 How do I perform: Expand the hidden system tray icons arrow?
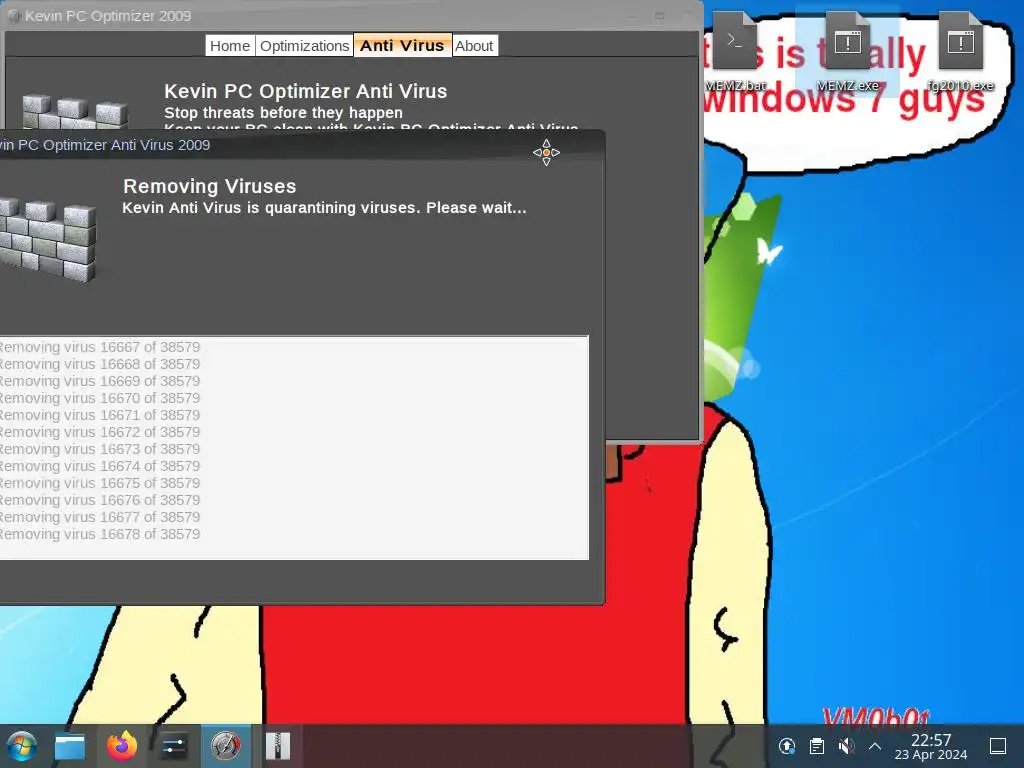pos(875,746)
